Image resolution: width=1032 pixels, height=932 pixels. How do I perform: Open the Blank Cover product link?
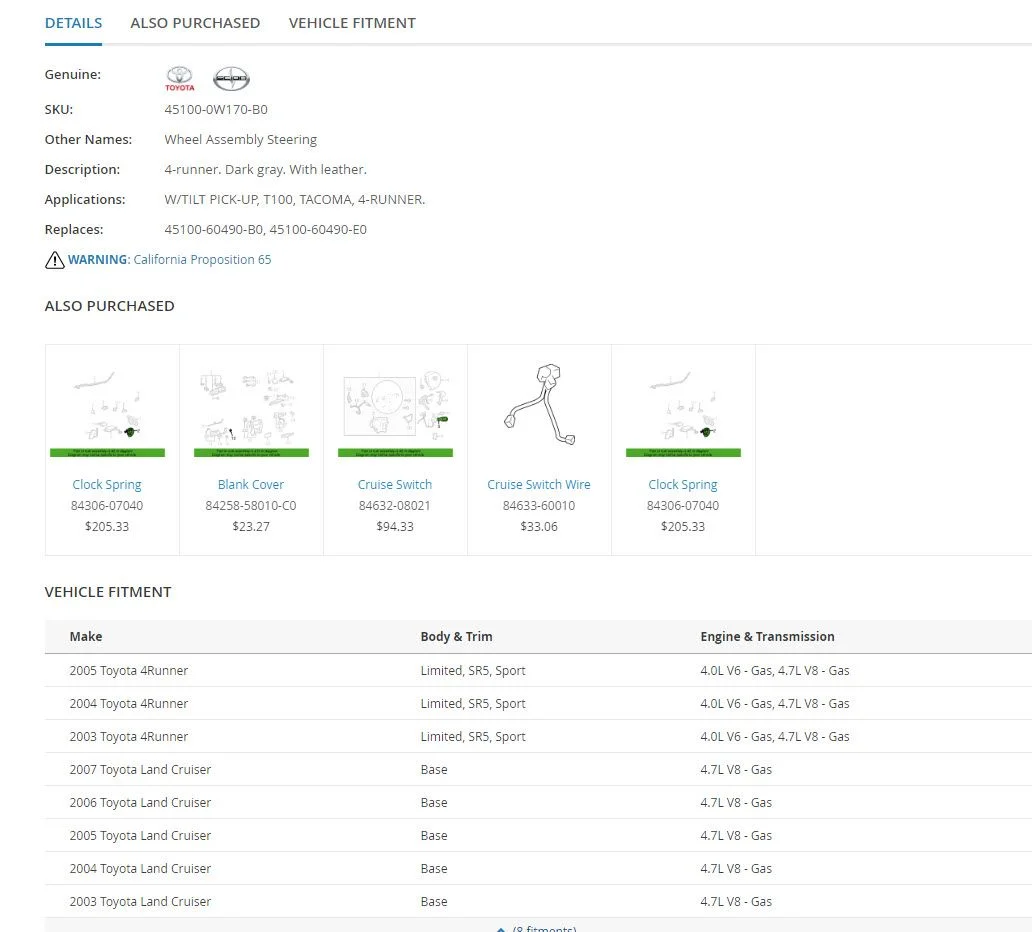click(x=251, y=484)
